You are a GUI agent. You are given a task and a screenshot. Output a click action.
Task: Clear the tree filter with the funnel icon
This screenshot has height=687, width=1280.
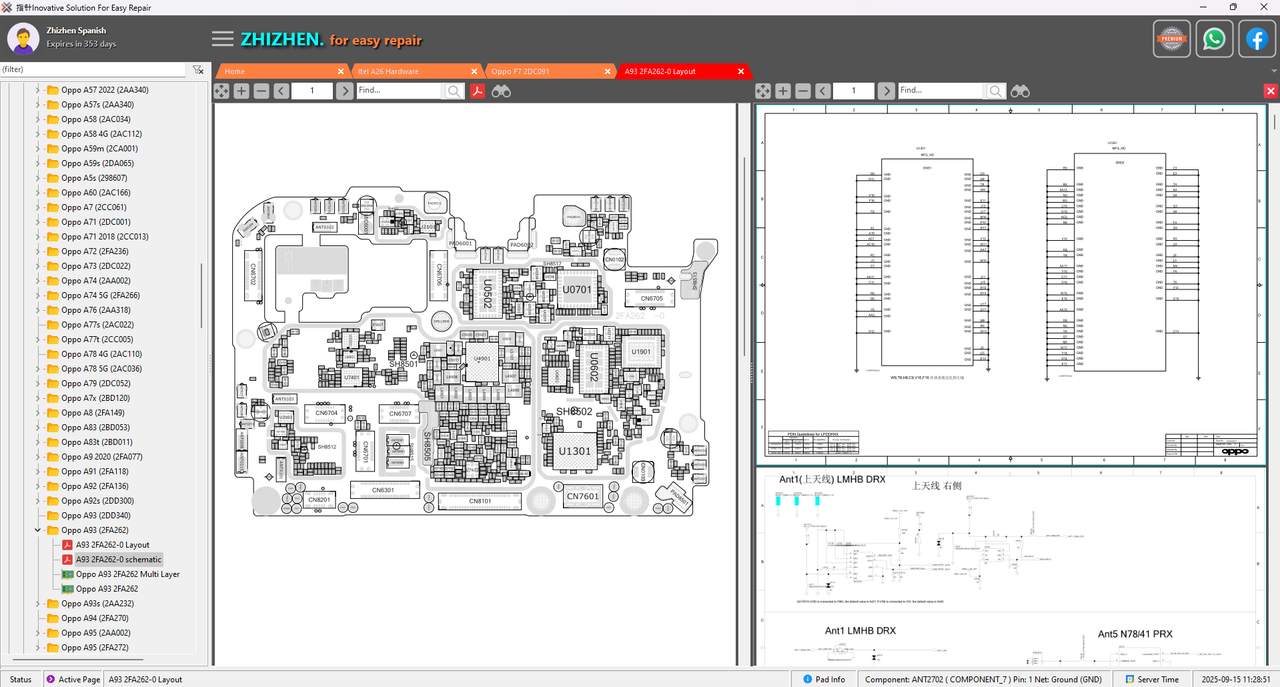198,70
